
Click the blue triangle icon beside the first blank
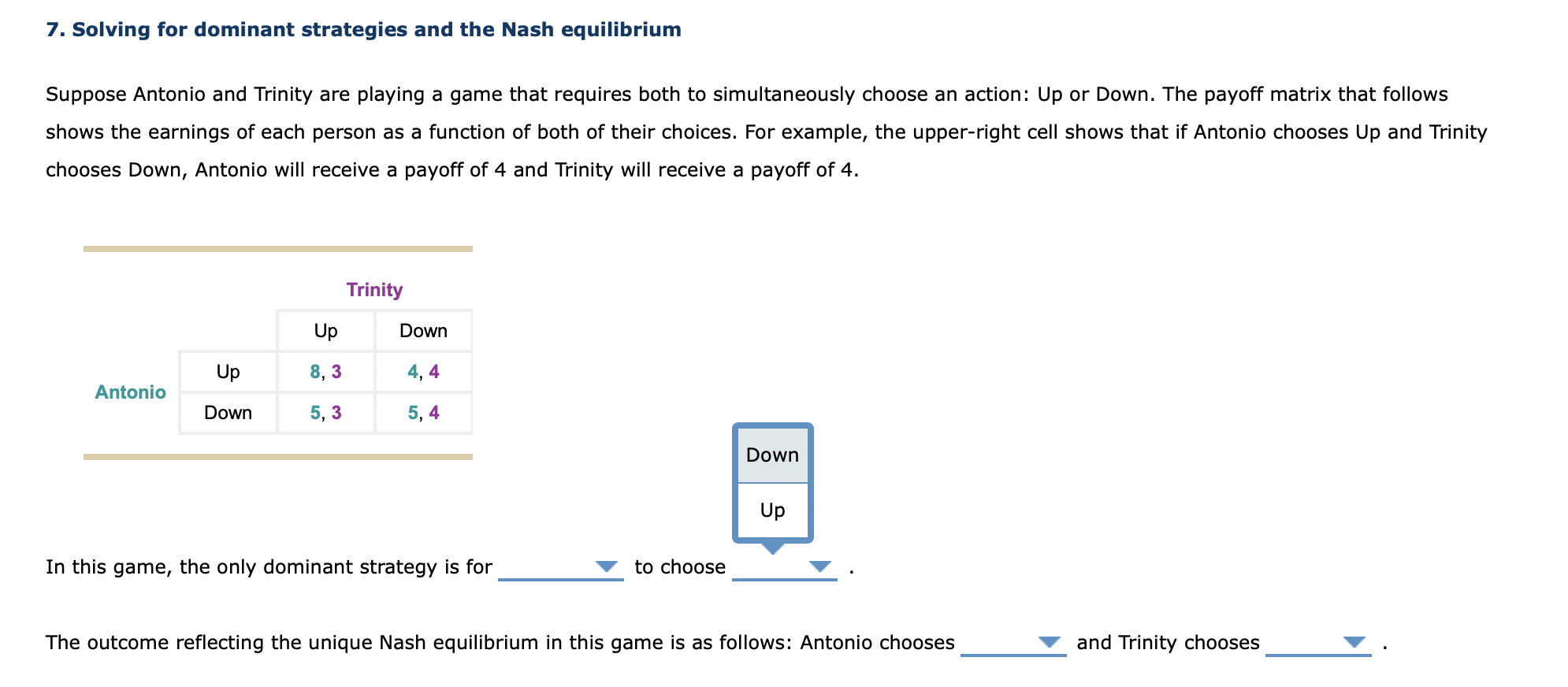pyautogui.click(x=605, y=565)
